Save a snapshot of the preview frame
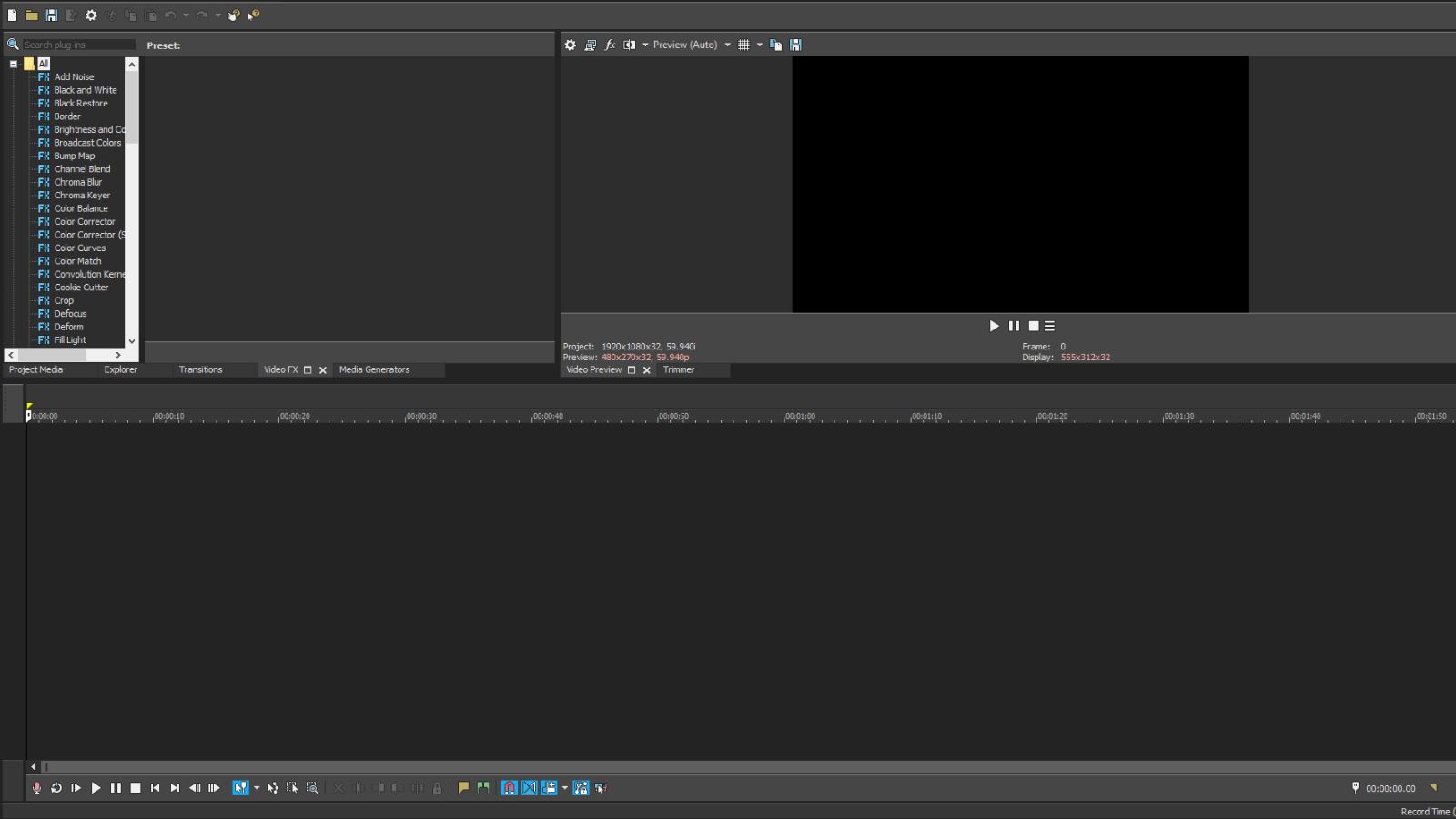The image size is (1456, 819). pyautogui.click(x=795, y=44)
